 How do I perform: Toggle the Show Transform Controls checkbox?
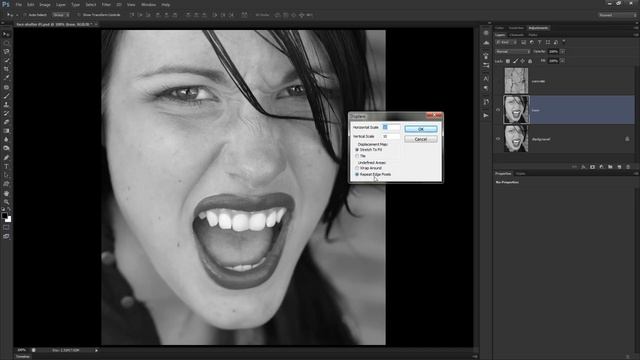coord(79,15)
